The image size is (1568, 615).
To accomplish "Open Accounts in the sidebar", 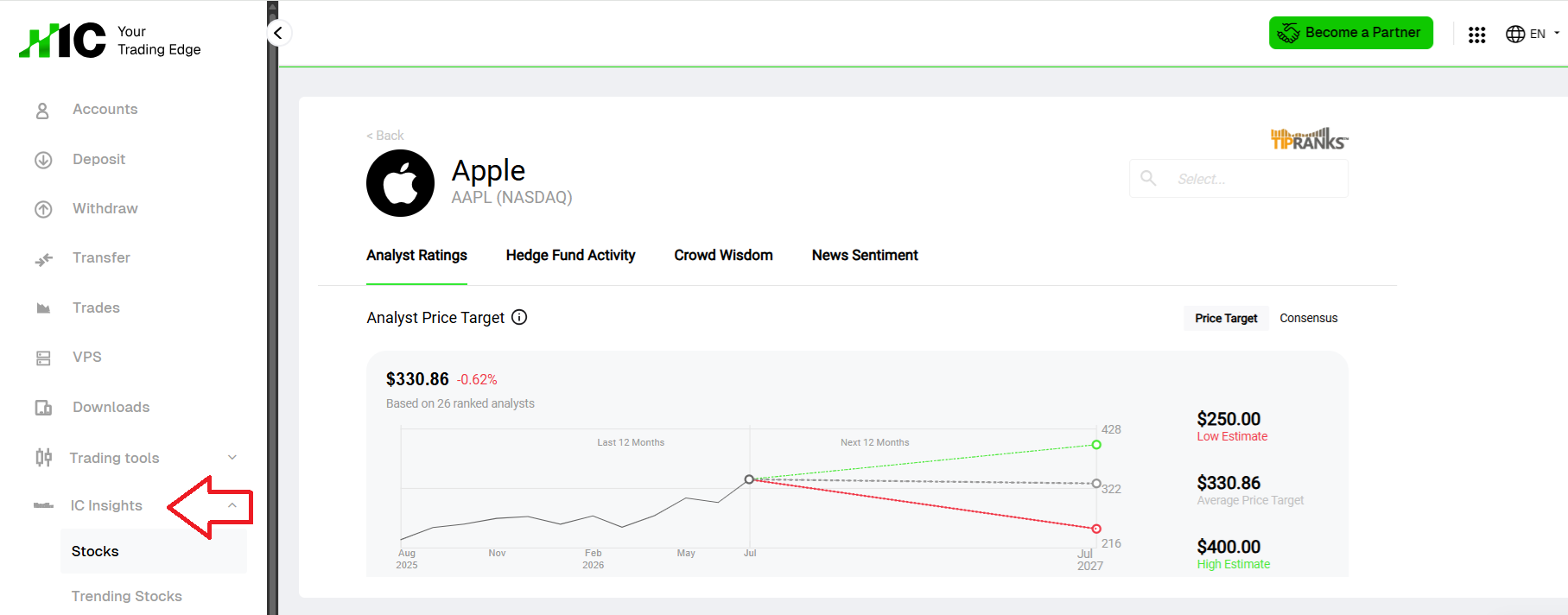I will click(105, 110).
